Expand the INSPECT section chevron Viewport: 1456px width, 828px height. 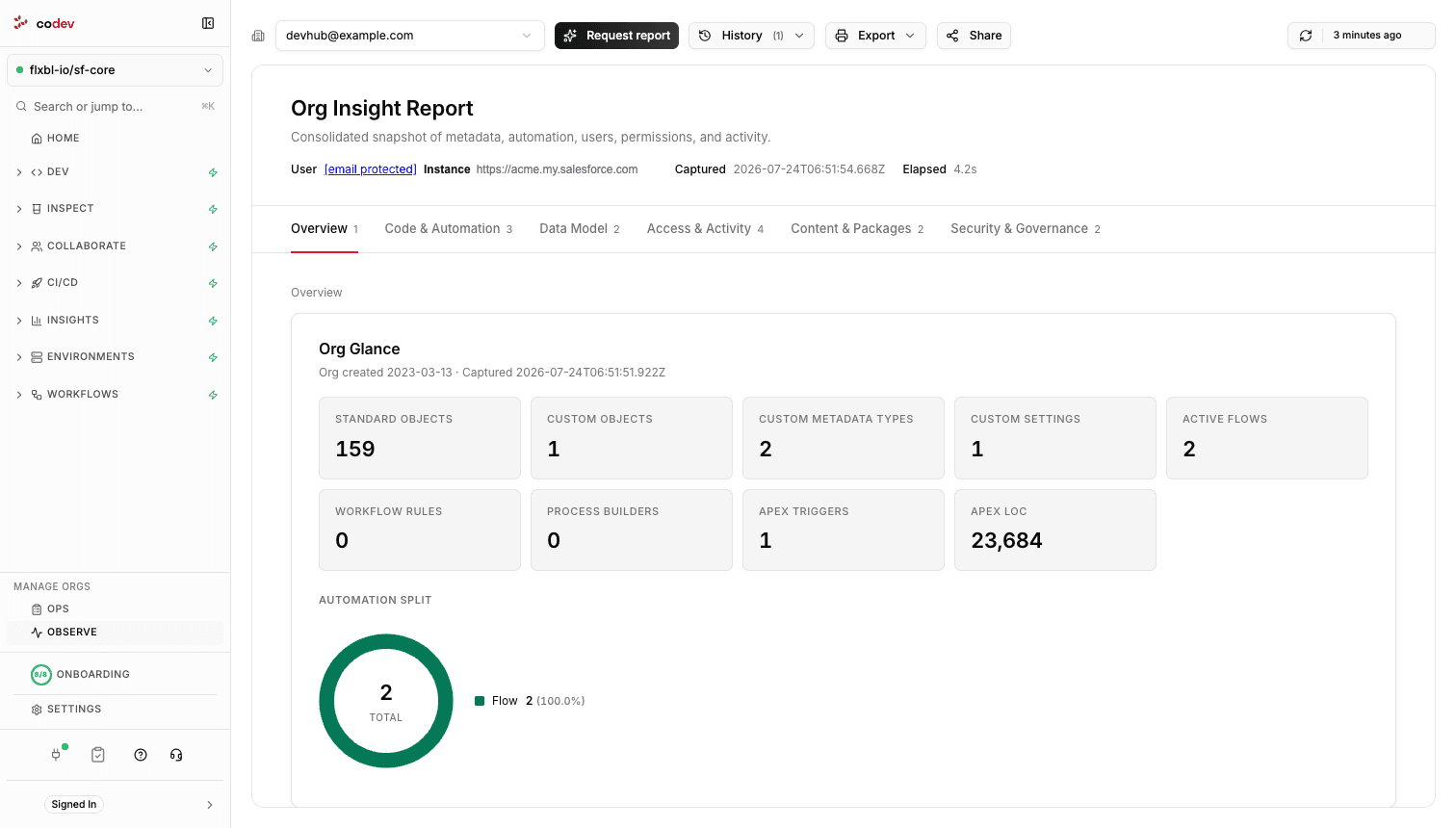pos(19,209)
